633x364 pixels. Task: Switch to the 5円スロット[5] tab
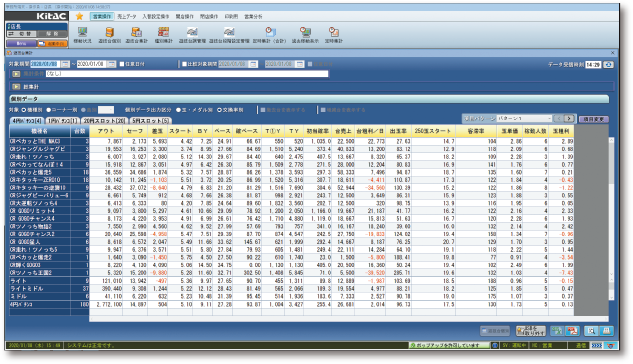151,121
